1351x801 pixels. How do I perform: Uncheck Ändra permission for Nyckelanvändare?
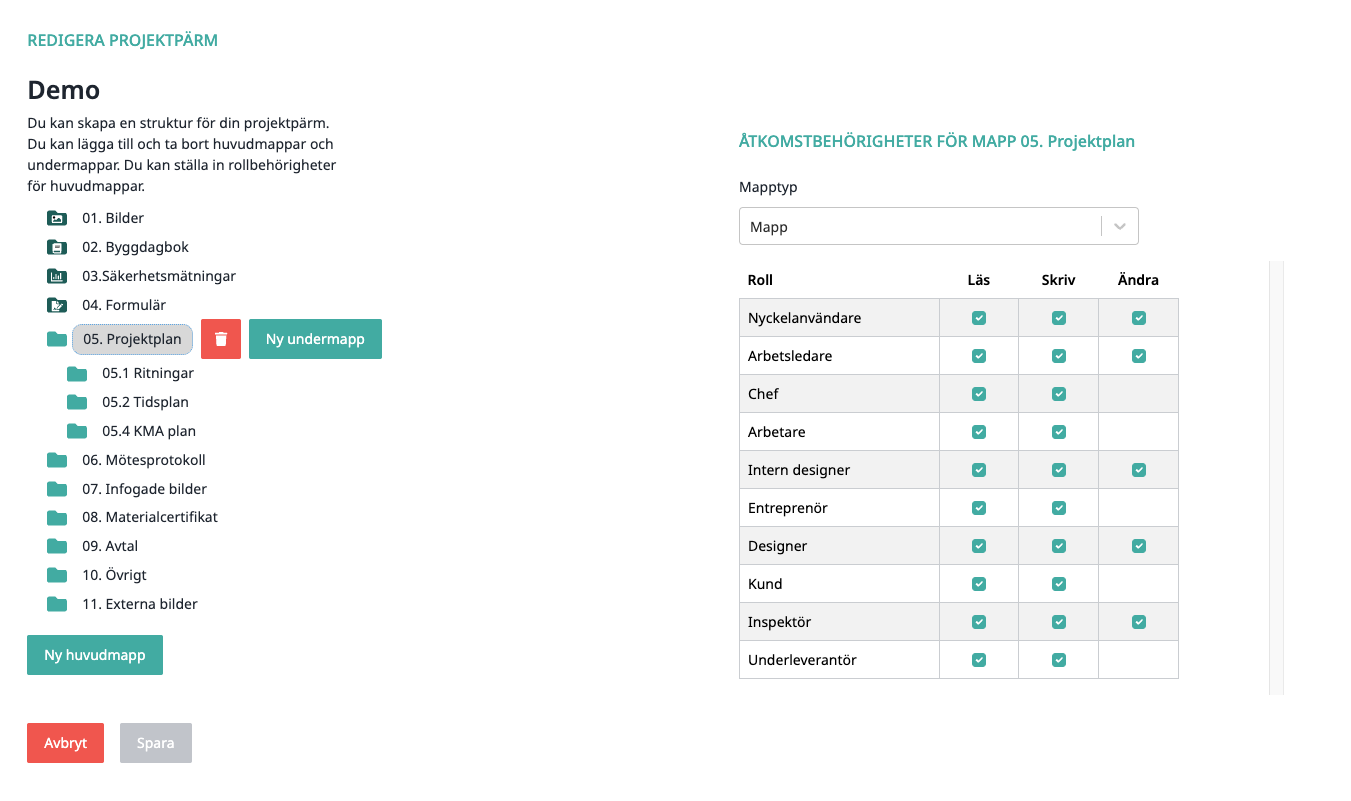pyautogui.click(x=1139, y=318)
